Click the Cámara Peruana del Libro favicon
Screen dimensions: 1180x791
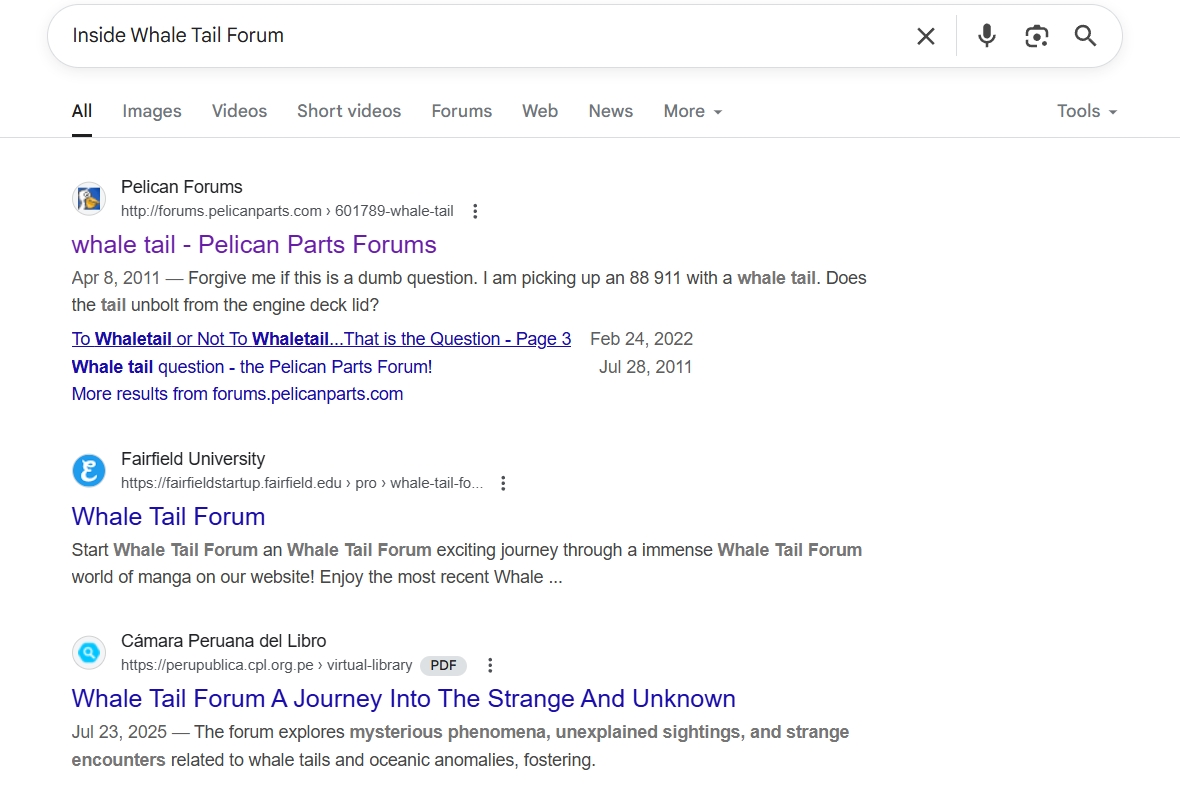(89, 653)
